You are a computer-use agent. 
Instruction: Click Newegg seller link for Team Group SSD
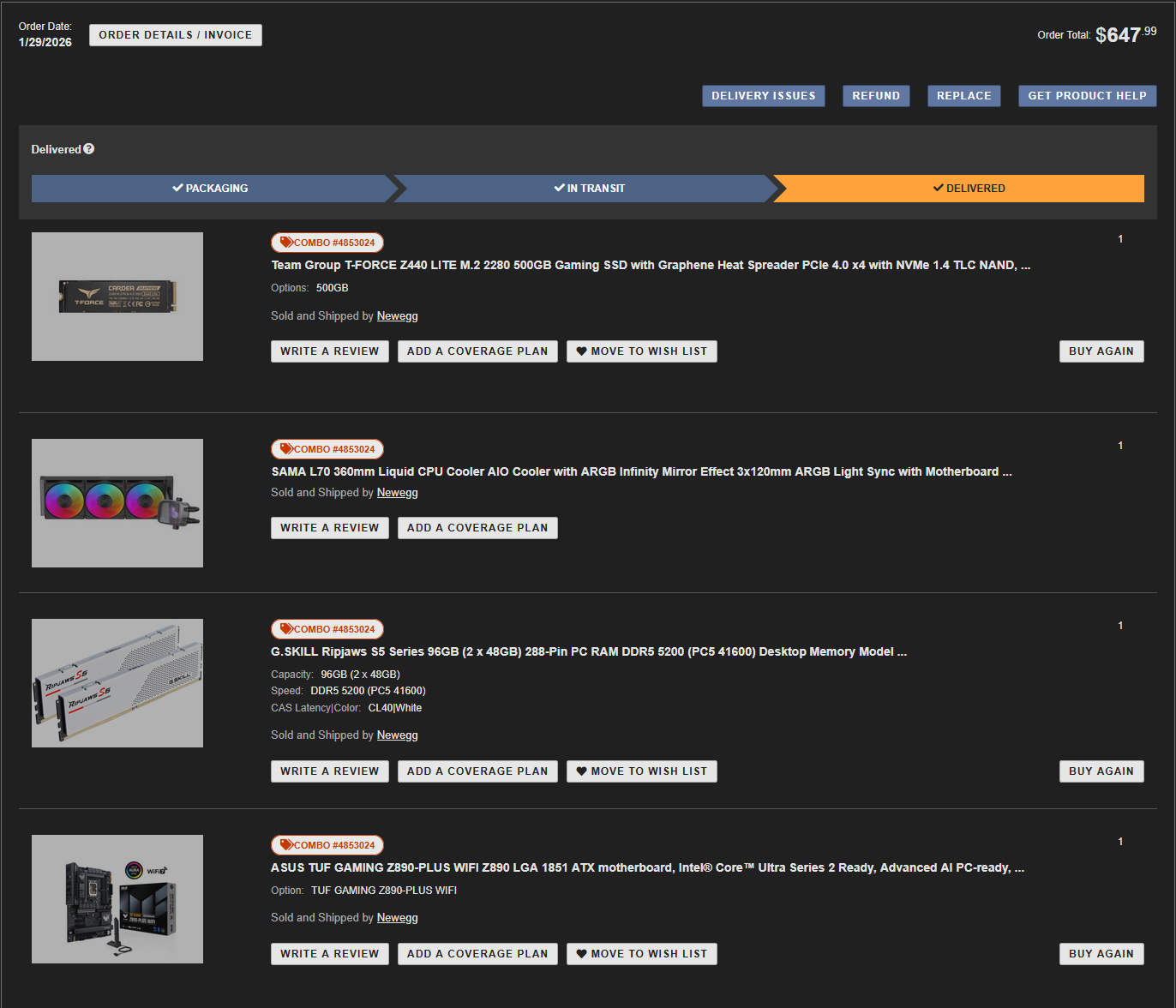pyautogui.click(x=398, y=316)
